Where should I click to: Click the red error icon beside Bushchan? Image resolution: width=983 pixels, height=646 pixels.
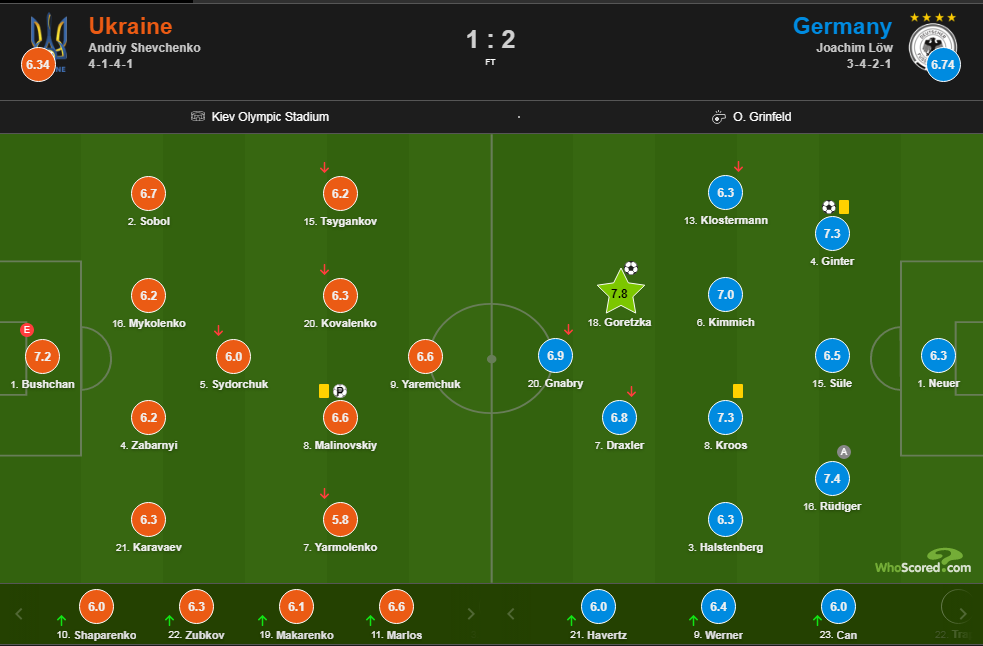[27, 330]
